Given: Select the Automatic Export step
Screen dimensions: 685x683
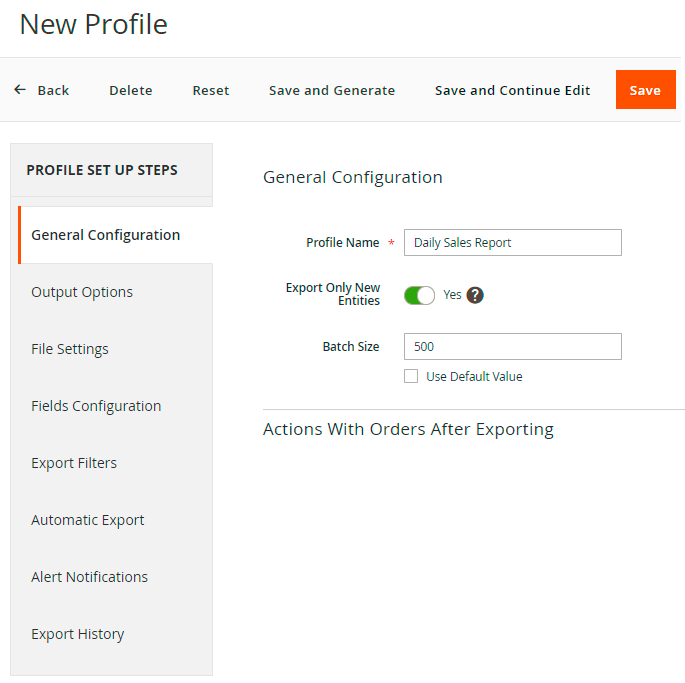Looking at the screenshot, I should 88,520.
